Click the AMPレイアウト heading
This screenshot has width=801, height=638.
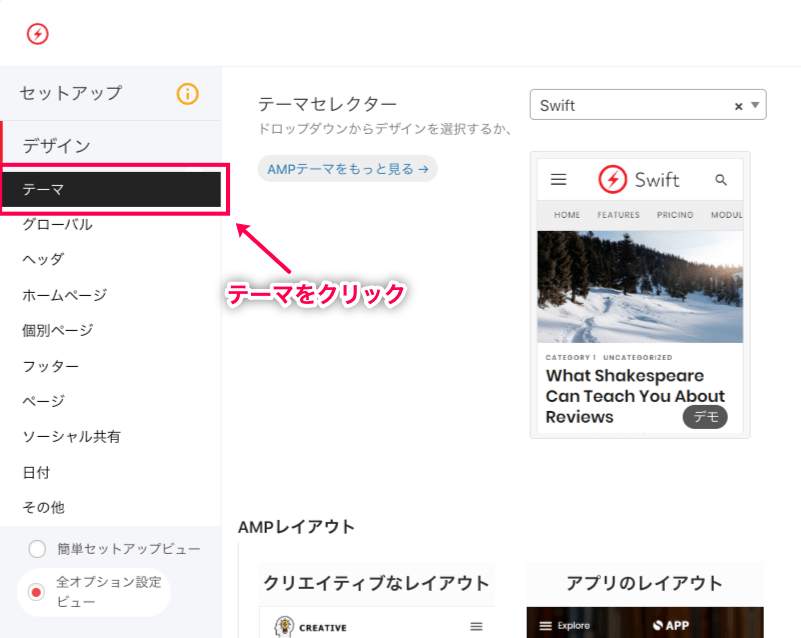coord(296,527)
